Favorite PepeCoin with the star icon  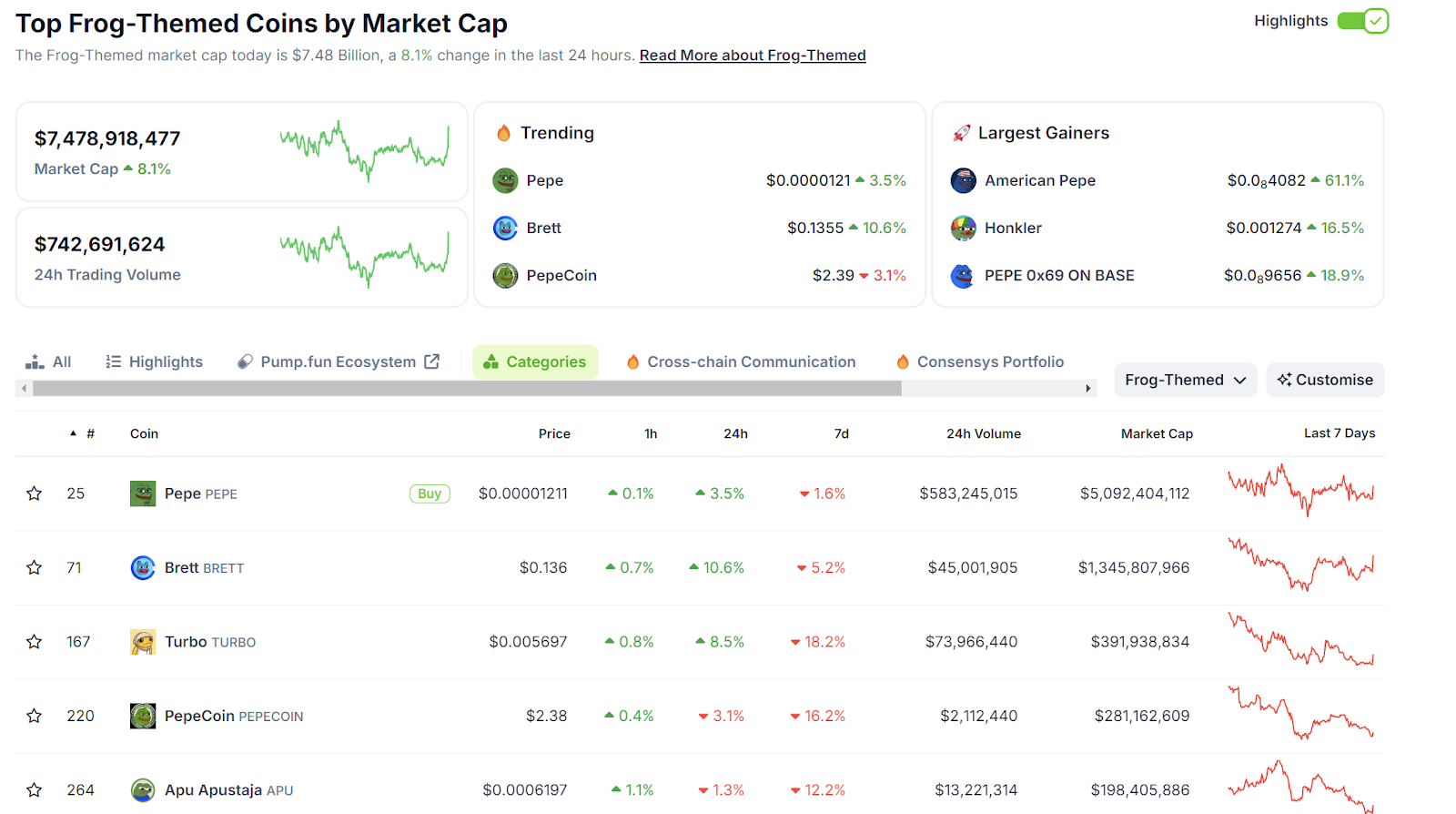tap(35, 716)
